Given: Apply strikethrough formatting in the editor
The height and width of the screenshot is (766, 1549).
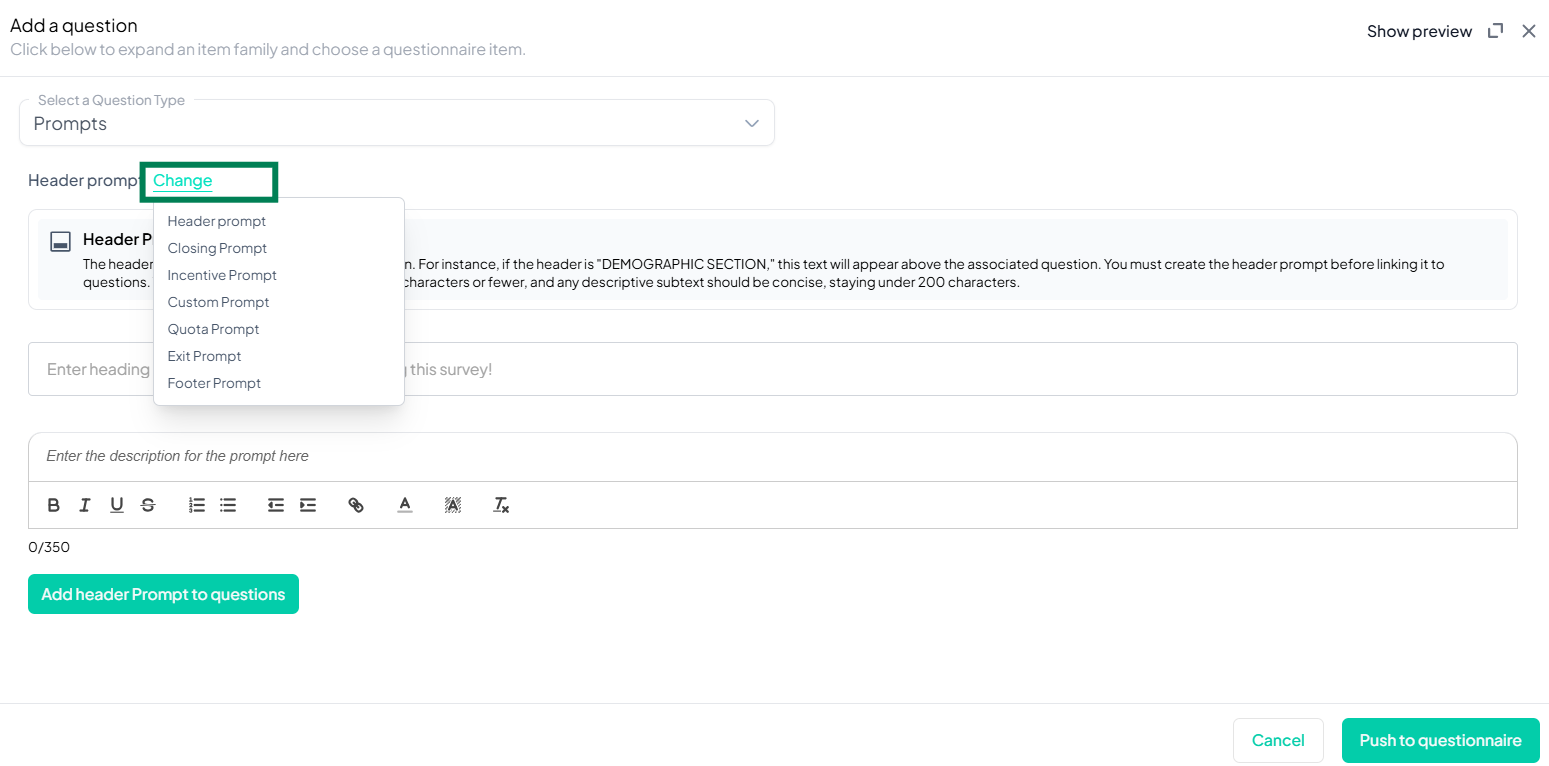Looking at the screenshot, I should (x=148, y=505).
